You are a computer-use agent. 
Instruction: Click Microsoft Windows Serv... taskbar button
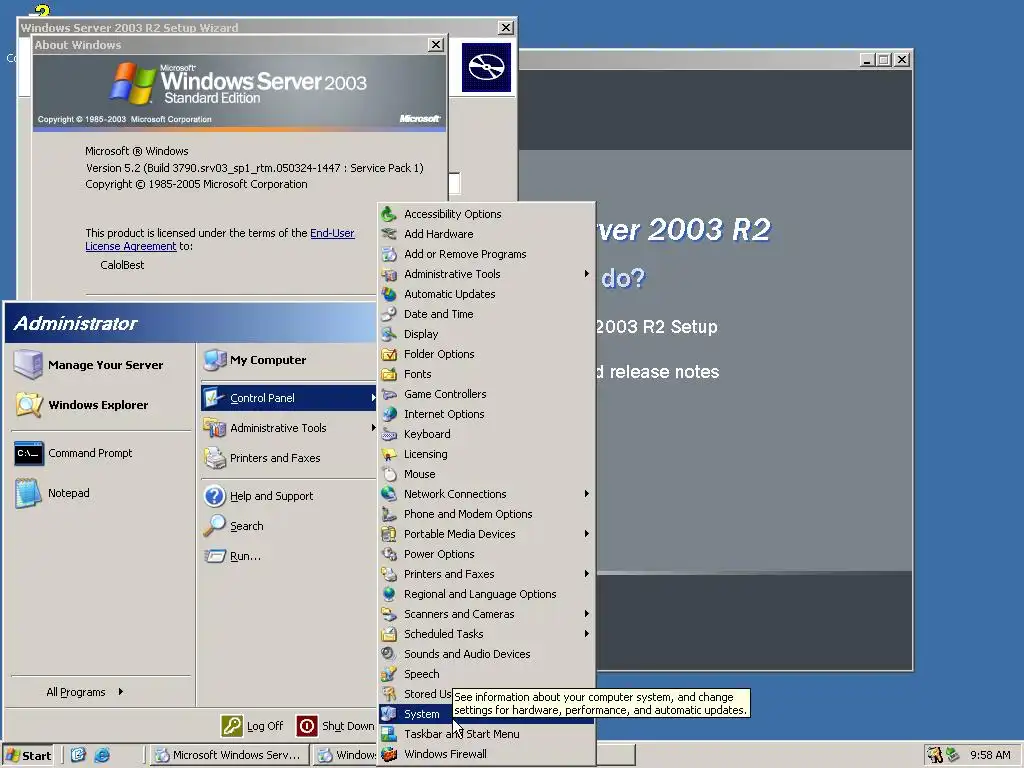click(228, 755)
